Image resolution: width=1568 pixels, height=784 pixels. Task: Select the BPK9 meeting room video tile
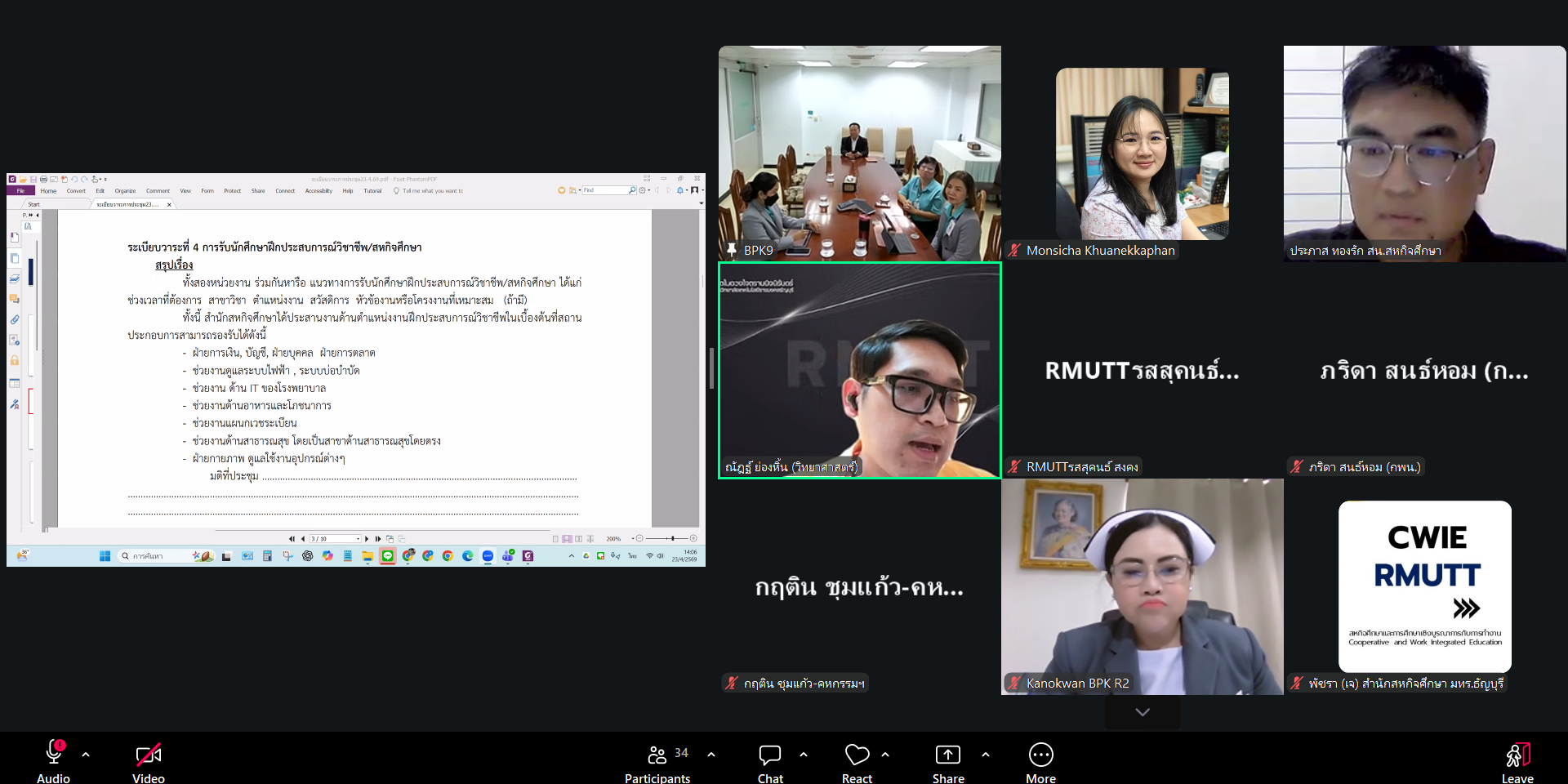(859, 152)
